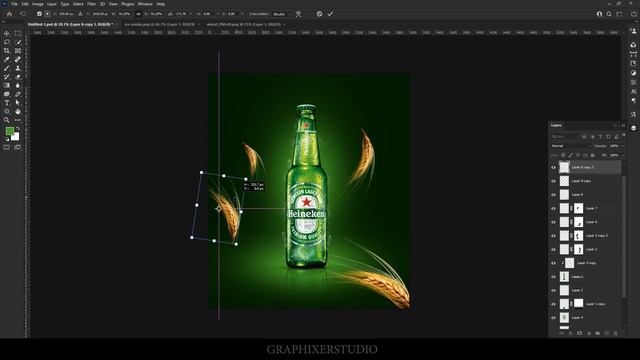Hide Layer 8 copy 2 via eye icon
640x360 pixels.
pyautogui.click(x=553, y=167)
